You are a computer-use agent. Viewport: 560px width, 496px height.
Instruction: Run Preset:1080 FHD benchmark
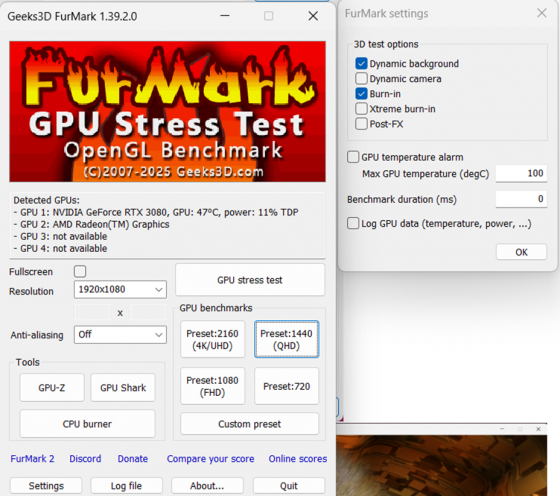212,386
